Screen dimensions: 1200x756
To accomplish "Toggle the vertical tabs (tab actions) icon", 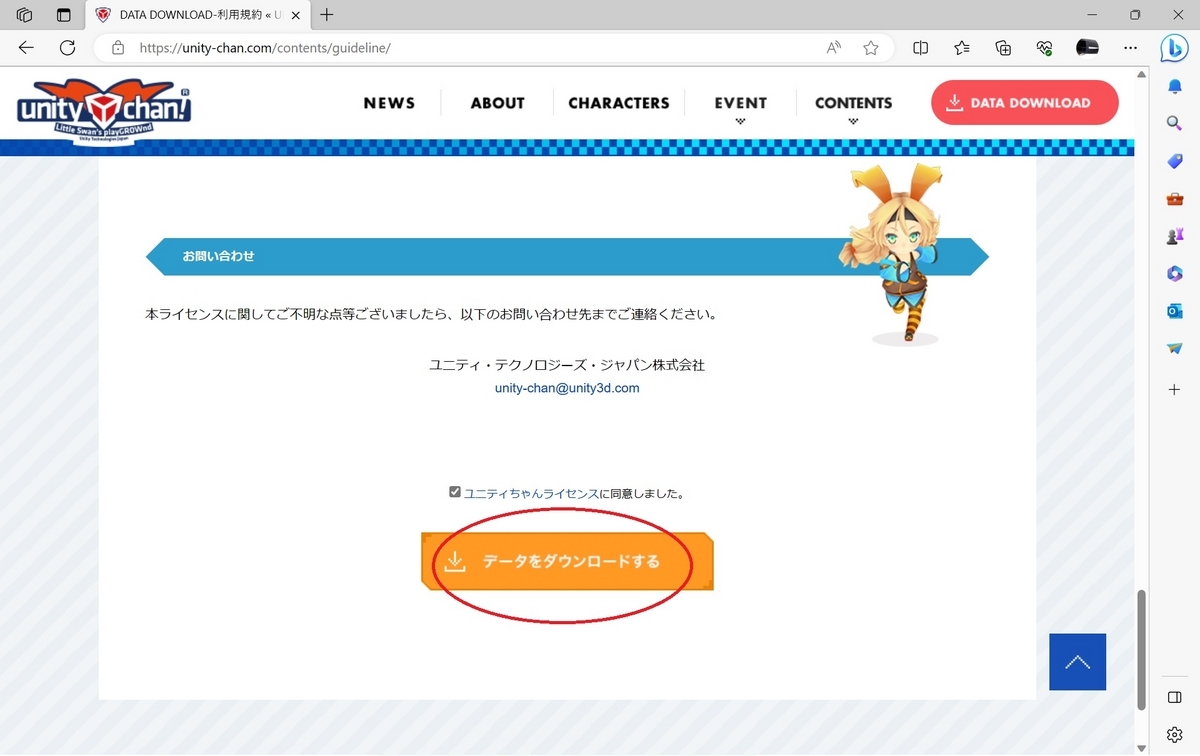I will pyautogui.click(x=64, y=15).
